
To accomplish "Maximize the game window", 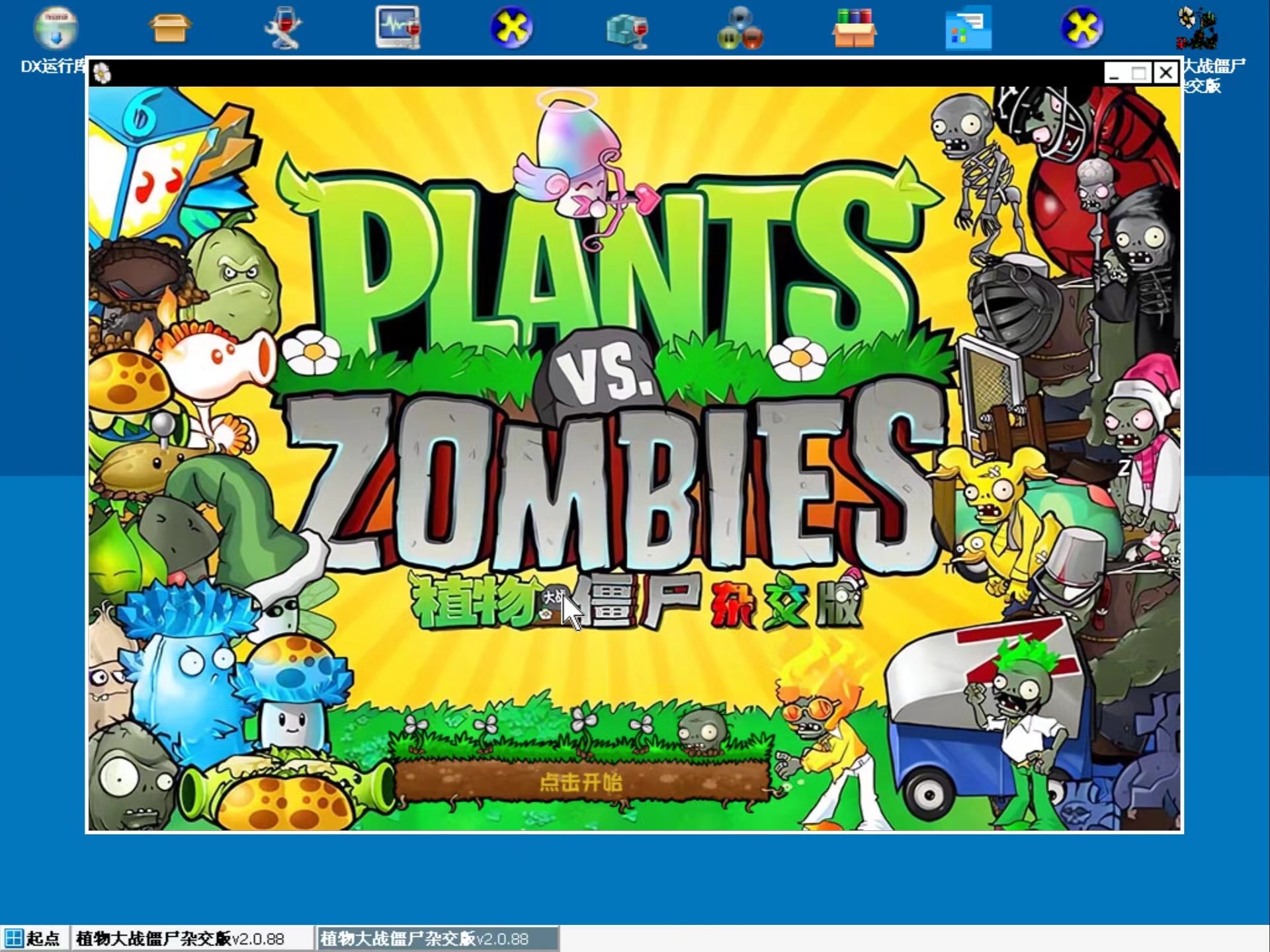I will [x=1140, y=73].
